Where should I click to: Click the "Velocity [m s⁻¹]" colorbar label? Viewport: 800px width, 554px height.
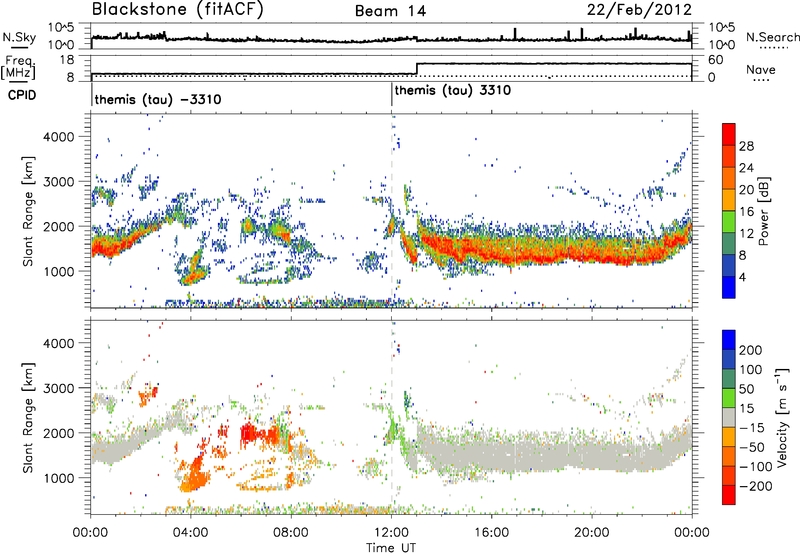[x=781, y=417]
